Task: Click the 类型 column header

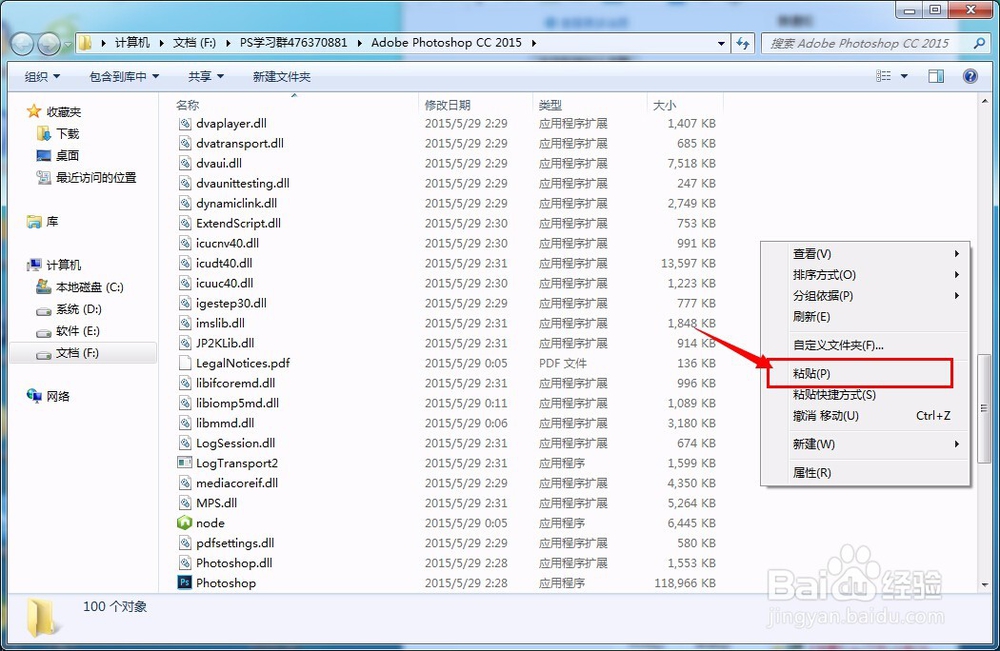Action: [x=589, y=105]
